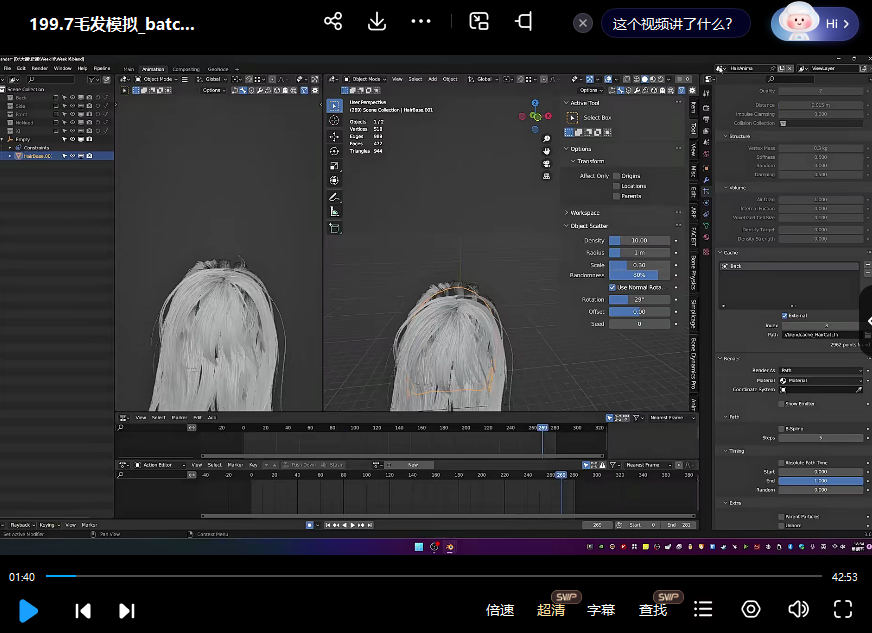Select the Measure tool in viewport toolbar
This screenshot has width=872, height=633.
334,212
